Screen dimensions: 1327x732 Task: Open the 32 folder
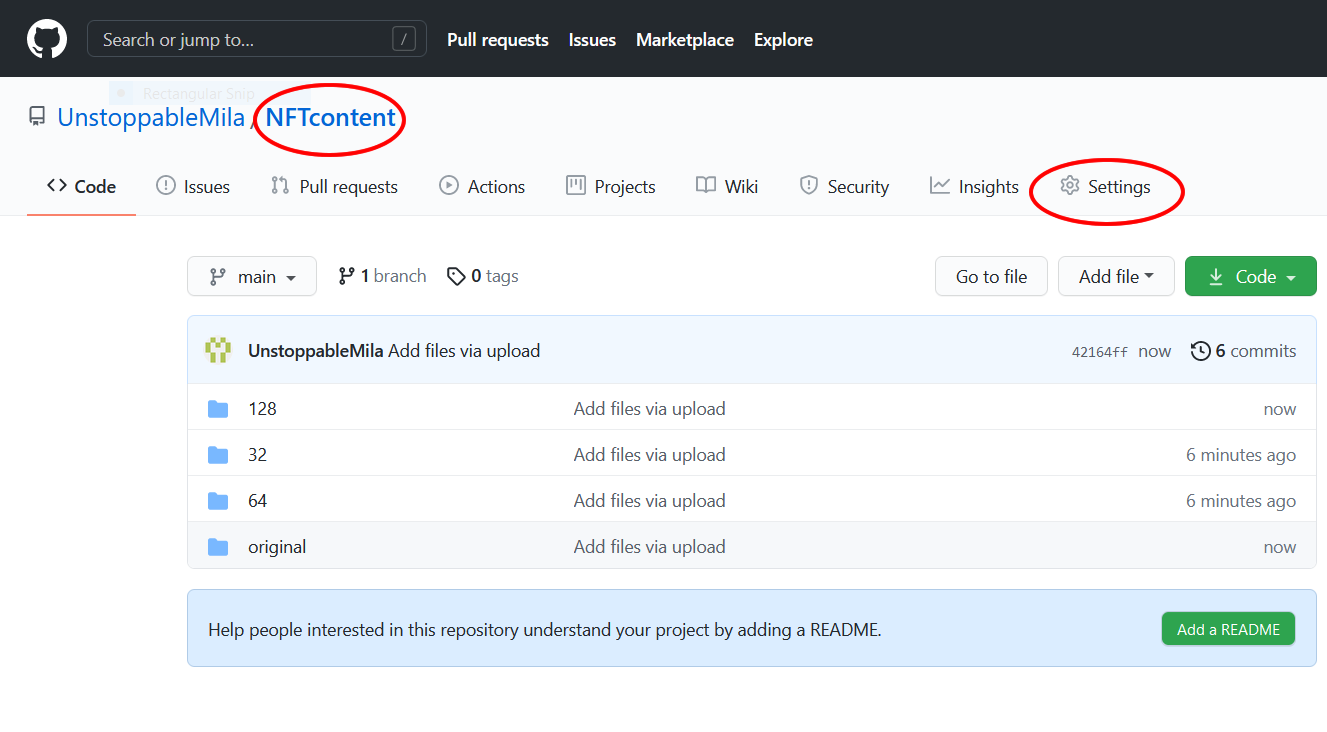tap(257, 454)
